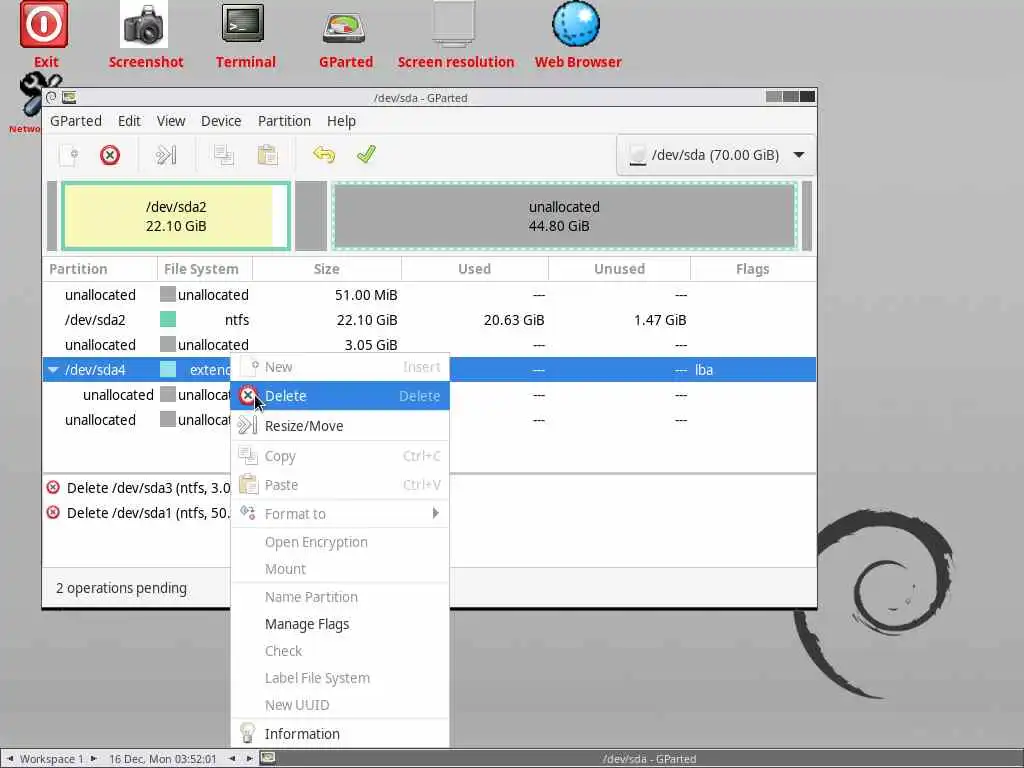1024x768 pixels.
Task: Click the small gray unallocated block before sda2
Action: point(52,216)
